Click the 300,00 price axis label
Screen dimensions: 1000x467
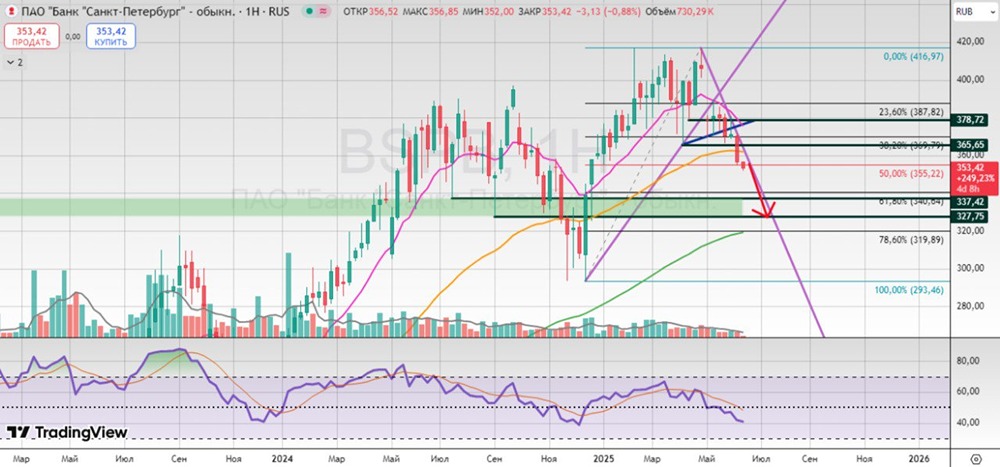click(973, 268)
